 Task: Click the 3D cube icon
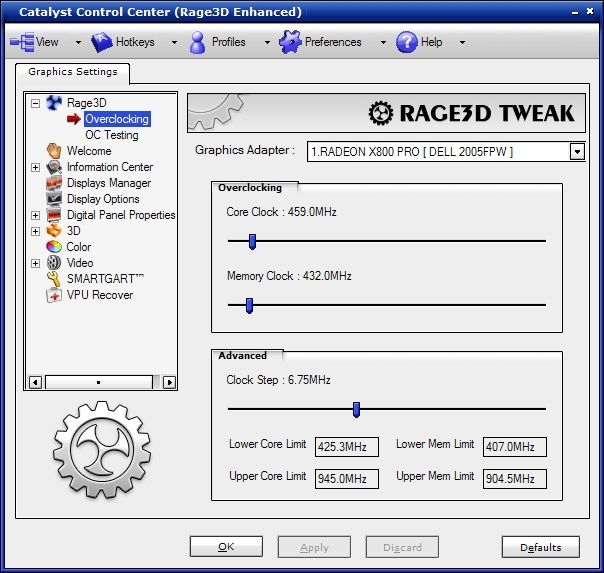[x=54, y=231]
